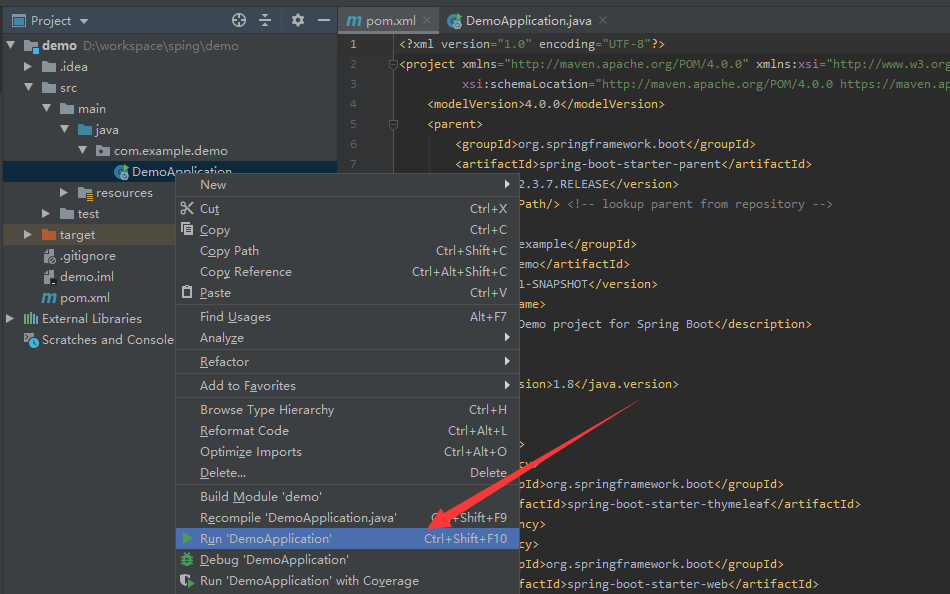Toggle code fold marker on line 2
Image resolution: width=950 pixels, height=594 pixels.
[x=393, y=64]
